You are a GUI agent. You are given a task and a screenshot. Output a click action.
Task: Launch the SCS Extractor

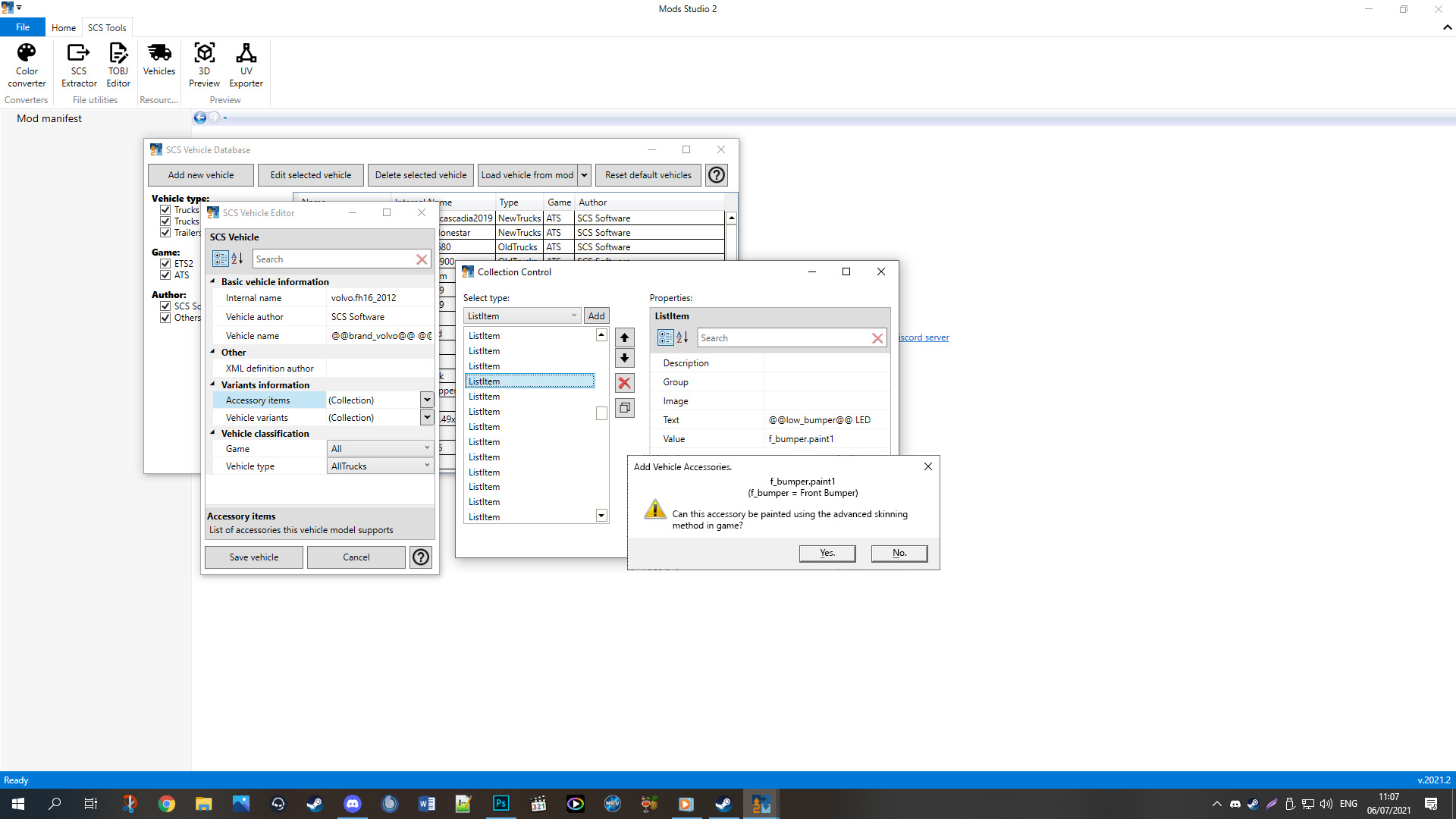pyautogui.click(x=78, y=64)
